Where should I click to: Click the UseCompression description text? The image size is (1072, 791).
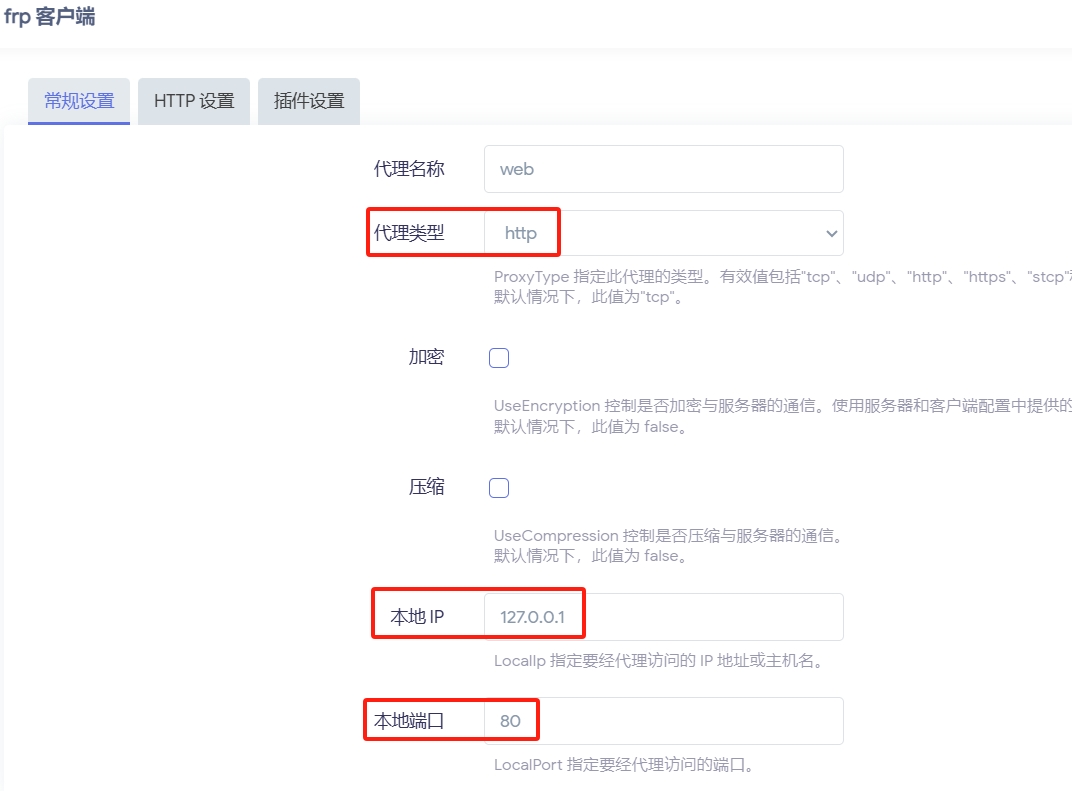668,536
